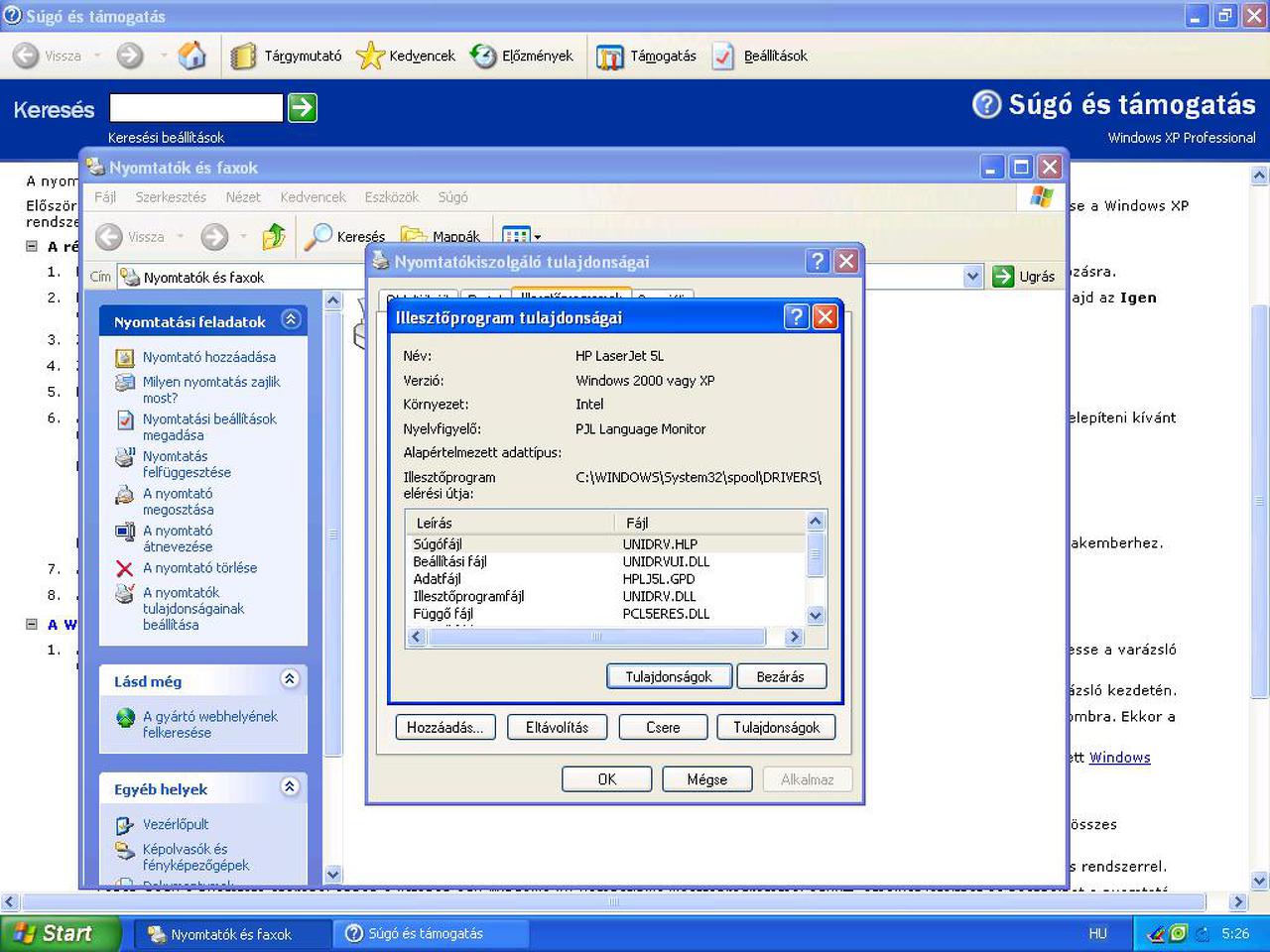
Task: Click the Home icon in Help toolbar
Action: (191, 56)
